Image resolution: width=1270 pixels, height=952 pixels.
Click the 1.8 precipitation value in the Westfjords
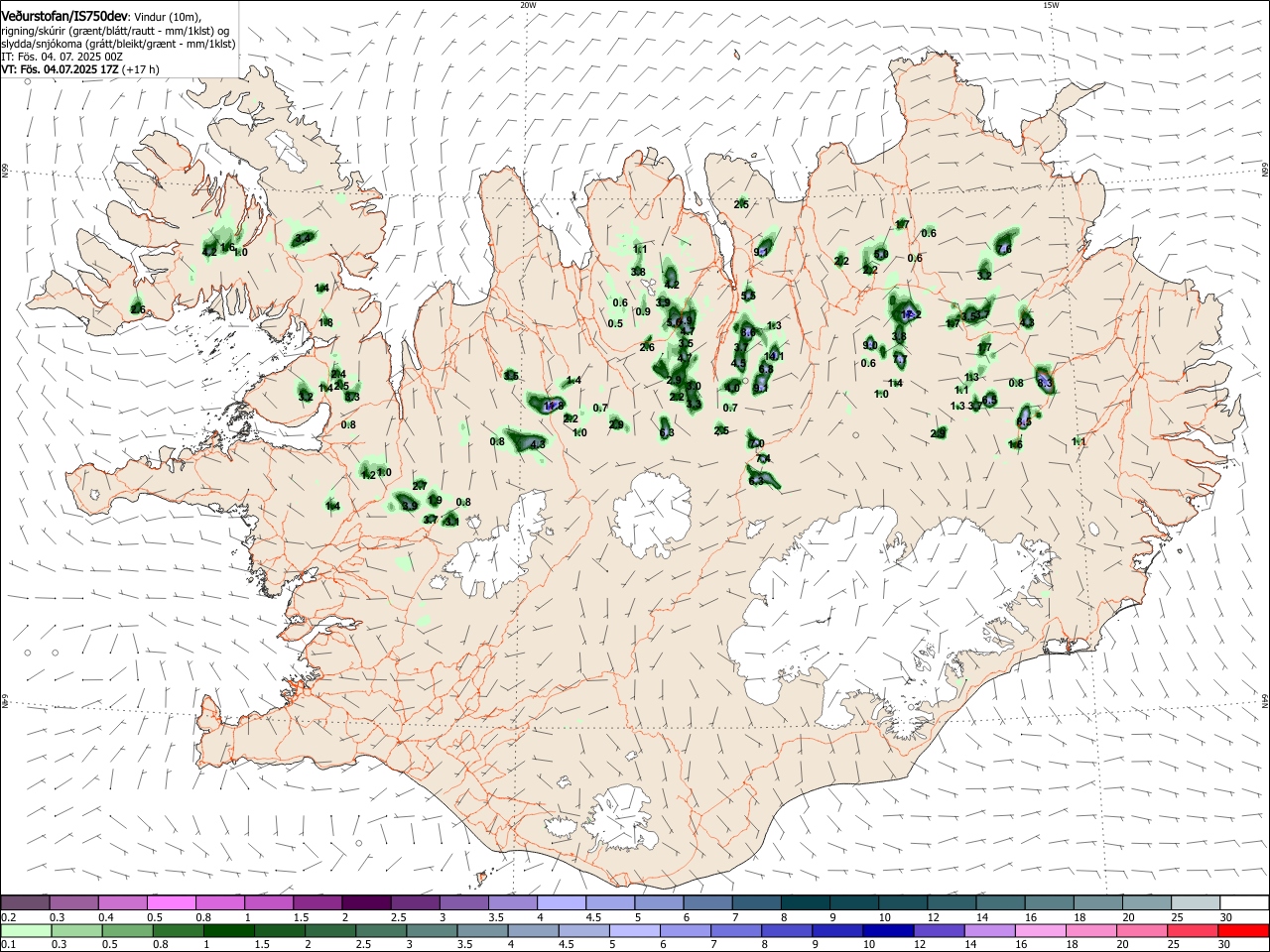click(x=325, y=323)
